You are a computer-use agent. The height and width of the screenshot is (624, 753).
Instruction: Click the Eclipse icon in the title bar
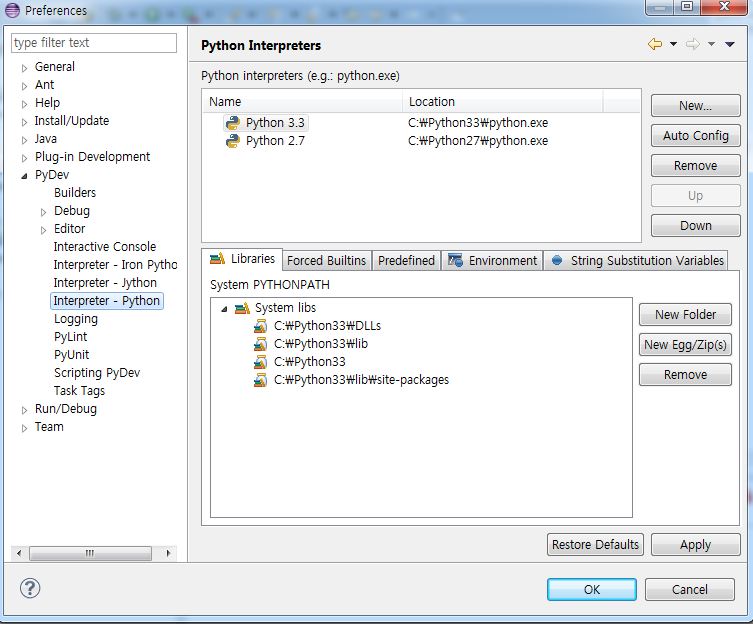click(x=12, y=10)
